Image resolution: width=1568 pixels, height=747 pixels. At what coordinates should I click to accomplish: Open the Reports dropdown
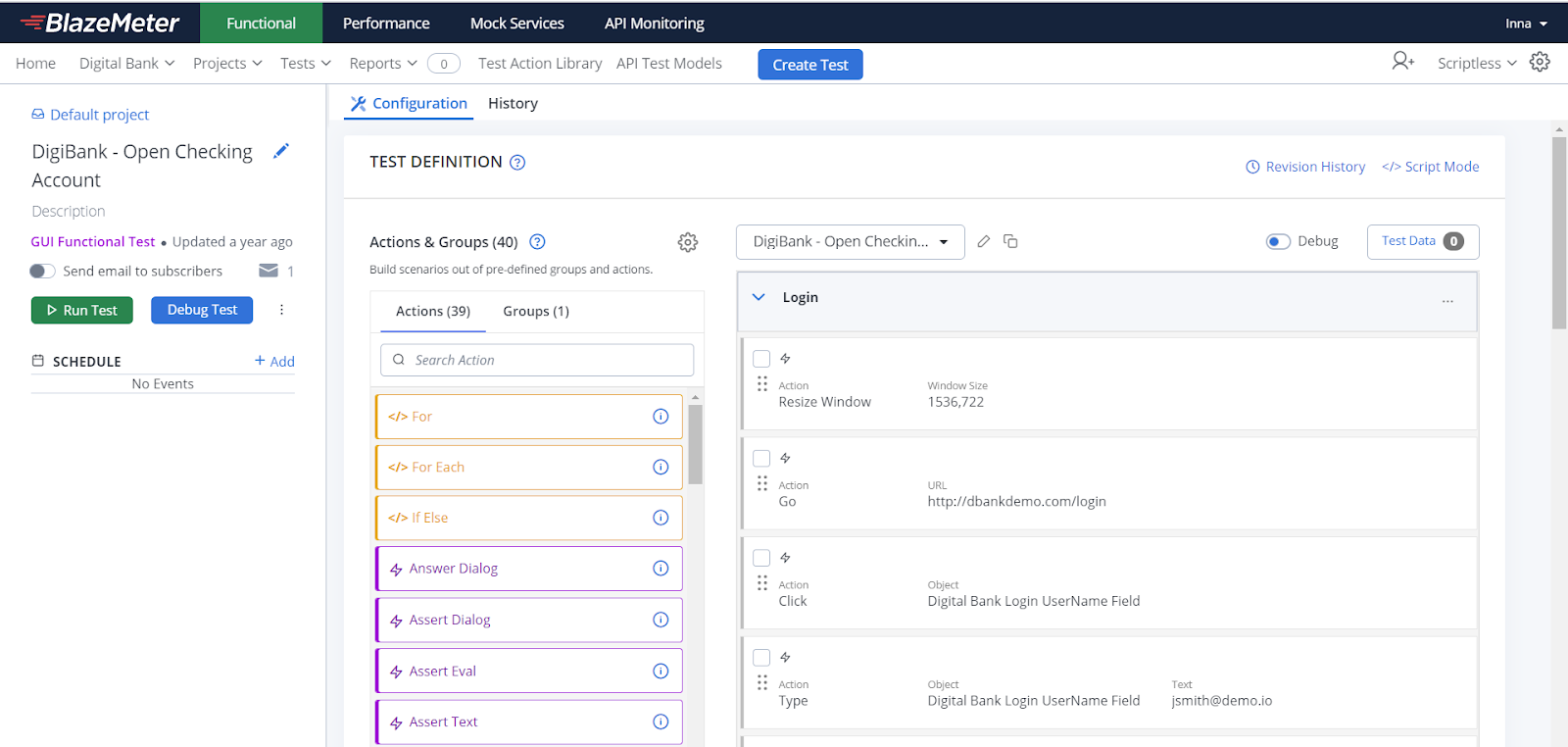pyautogui.click(x=383, y=64)
